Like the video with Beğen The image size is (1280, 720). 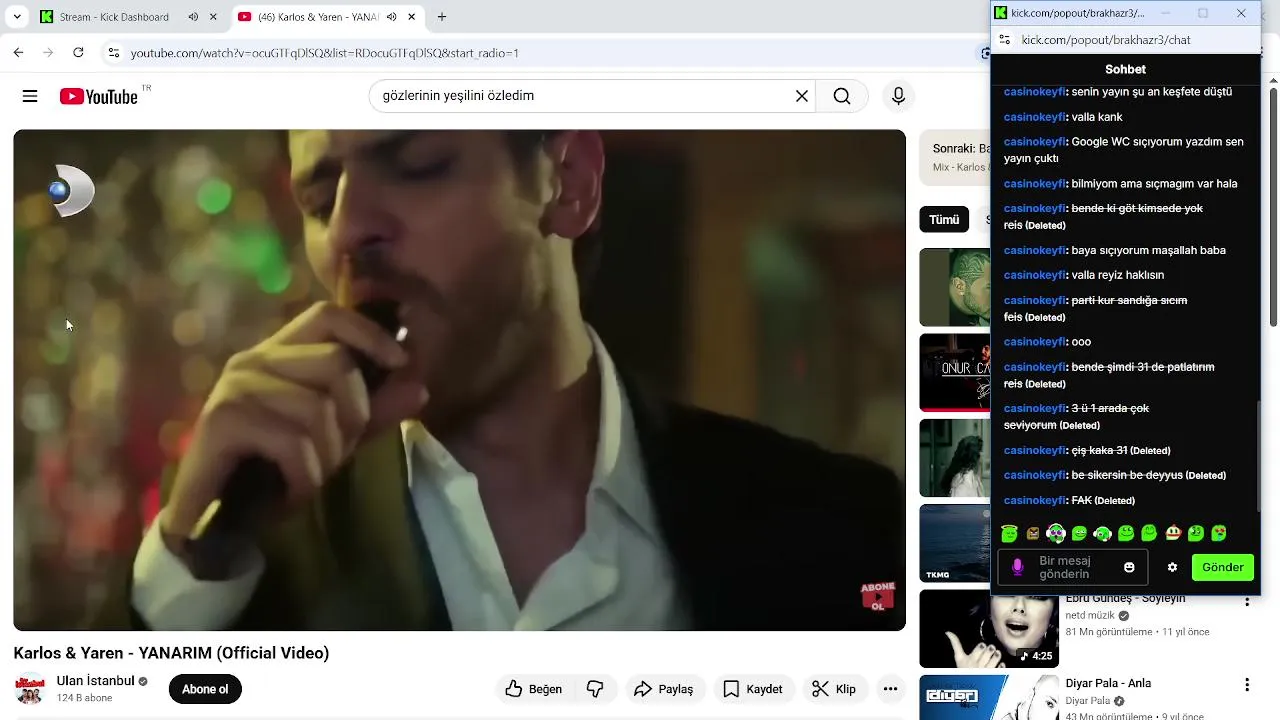click(533, 689)
